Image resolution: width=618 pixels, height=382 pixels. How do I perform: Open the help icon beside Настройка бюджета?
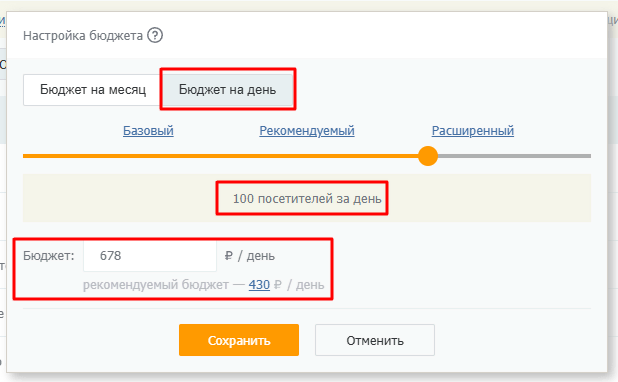click(155, 35)
